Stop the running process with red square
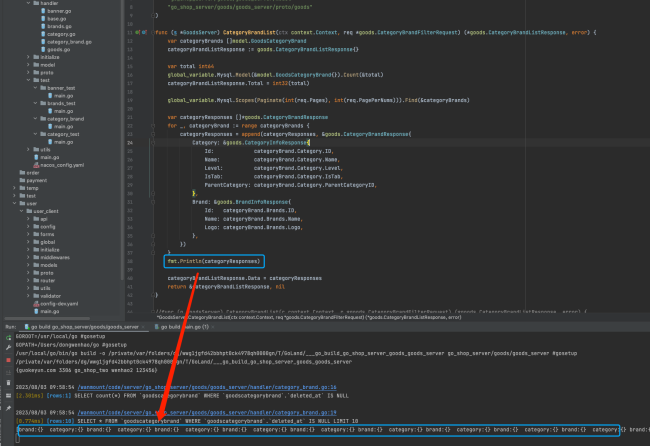Image resolution: width=650 pixels, height=446 pixels. 8,360
